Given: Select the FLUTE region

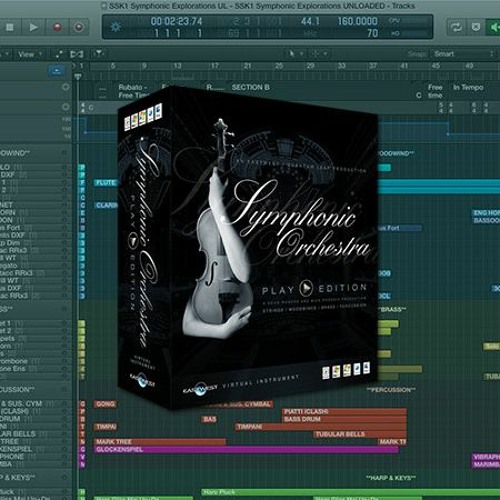Looking at the screenshot, I should tap(106, 183).
